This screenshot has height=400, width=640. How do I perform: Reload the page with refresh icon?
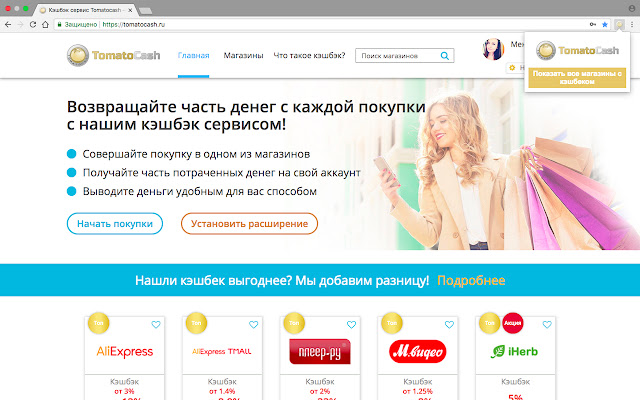(33, 24)
